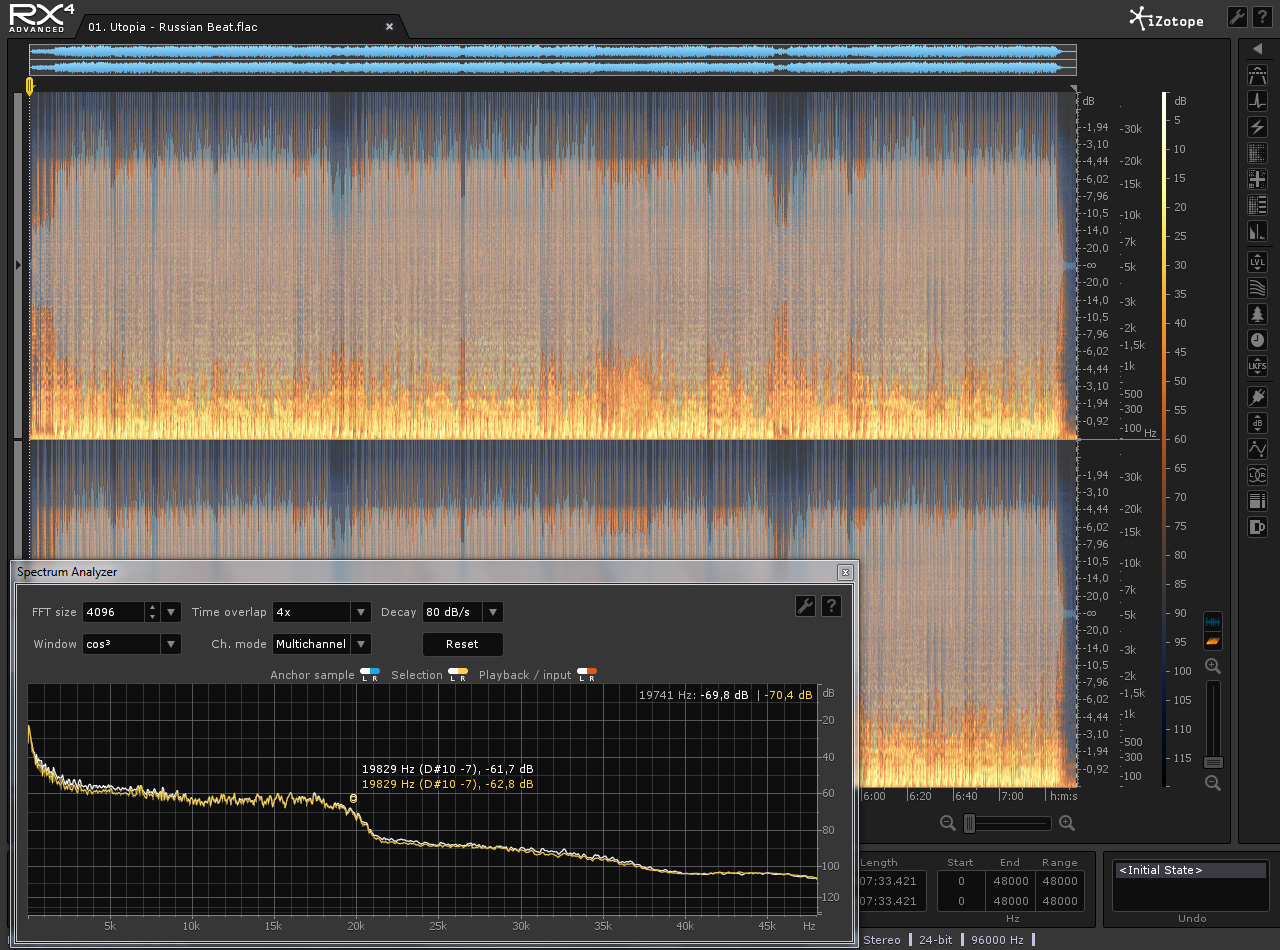
Task: Open the L/R Channel Operations module
Action: 1258,475
